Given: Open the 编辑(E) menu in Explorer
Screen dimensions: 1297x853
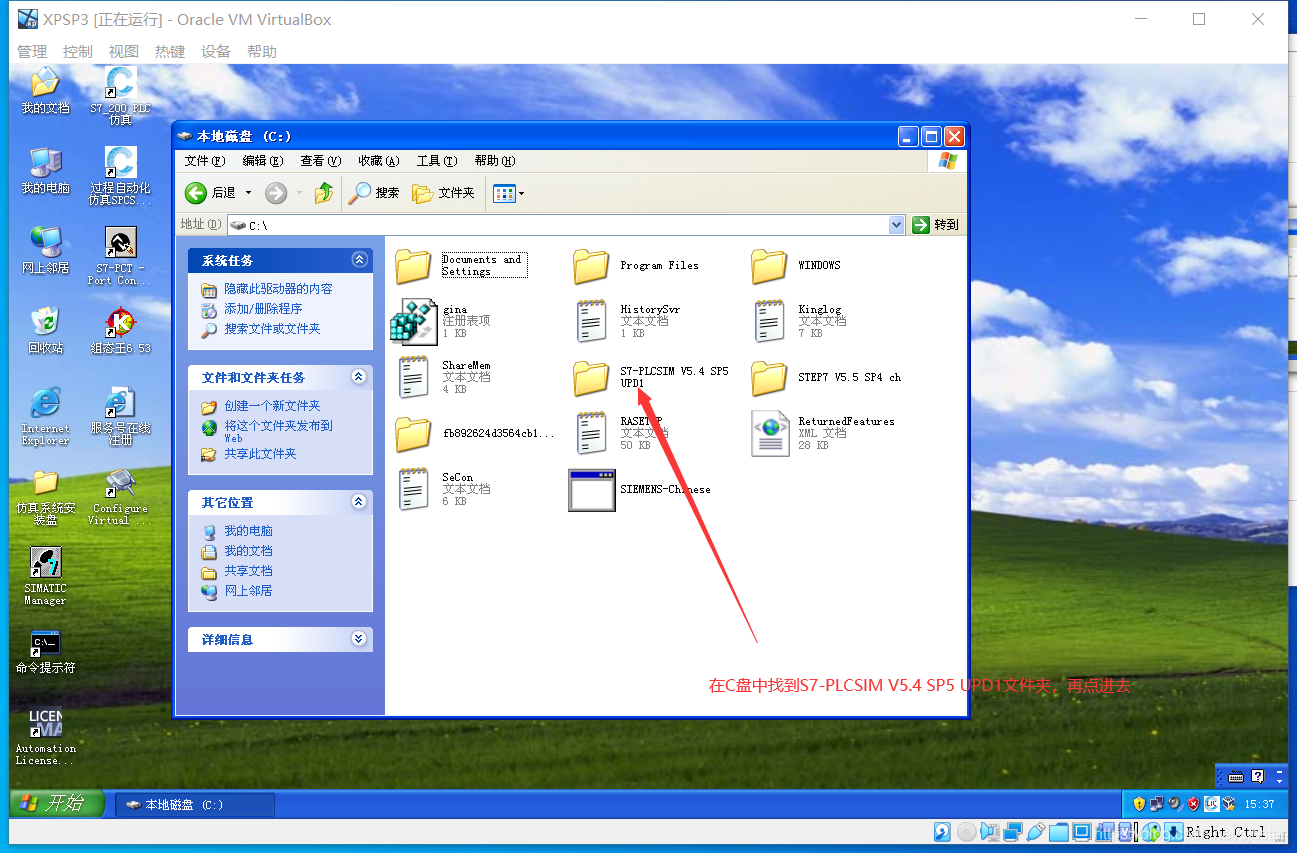Looking at the screenshot, I should (263, 161).
